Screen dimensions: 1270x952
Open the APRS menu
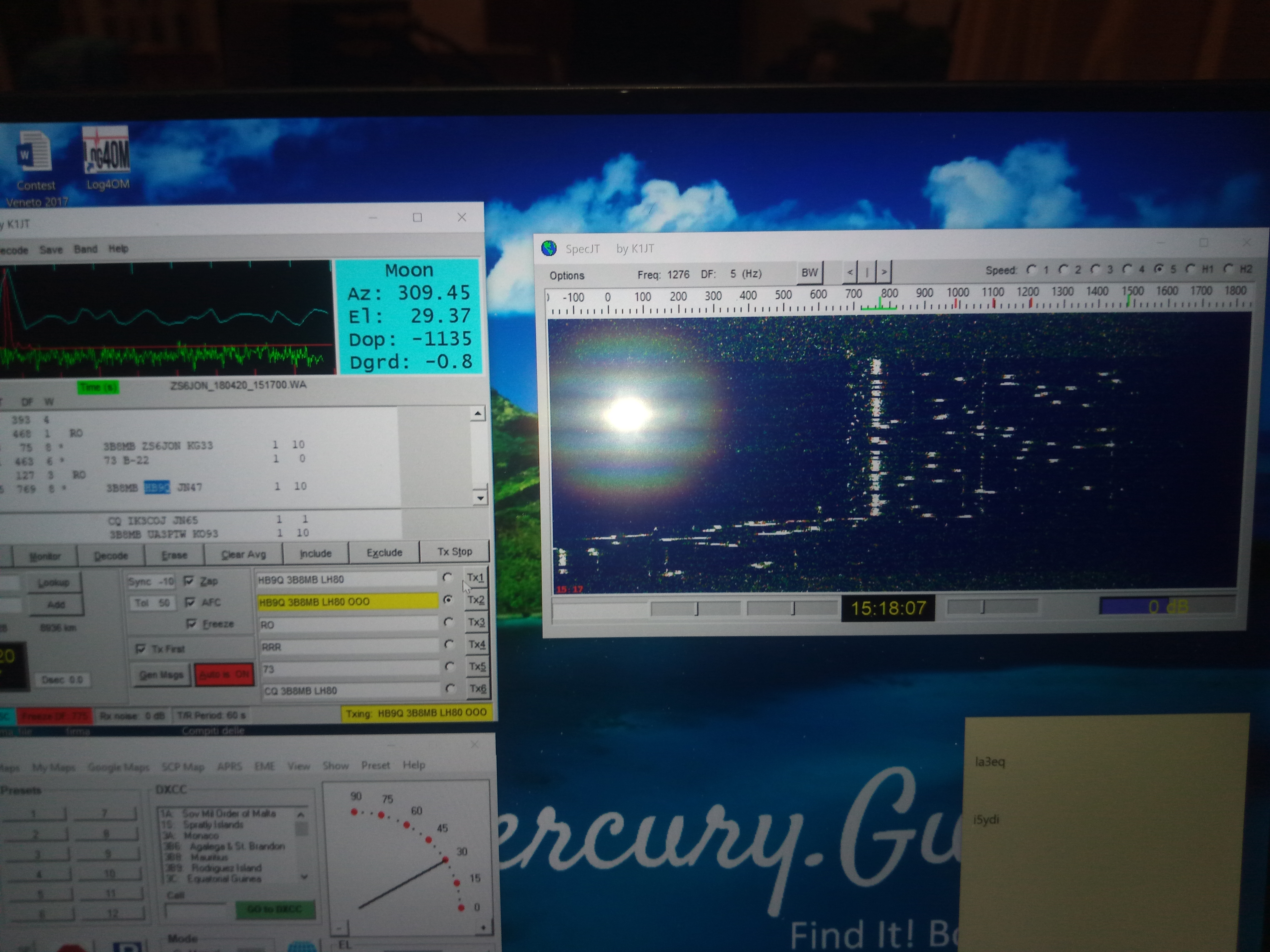point(230,766)
